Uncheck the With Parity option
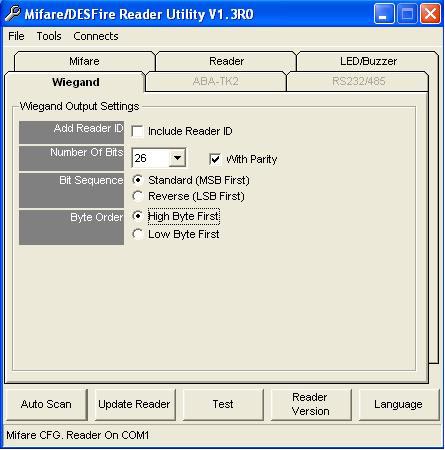 215,159
